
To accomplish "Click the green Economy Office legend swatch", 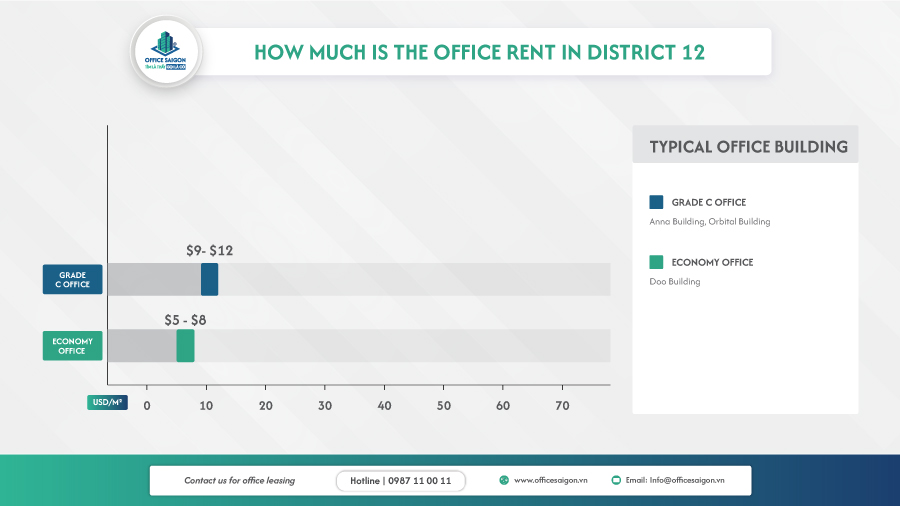I will point(656,262).
